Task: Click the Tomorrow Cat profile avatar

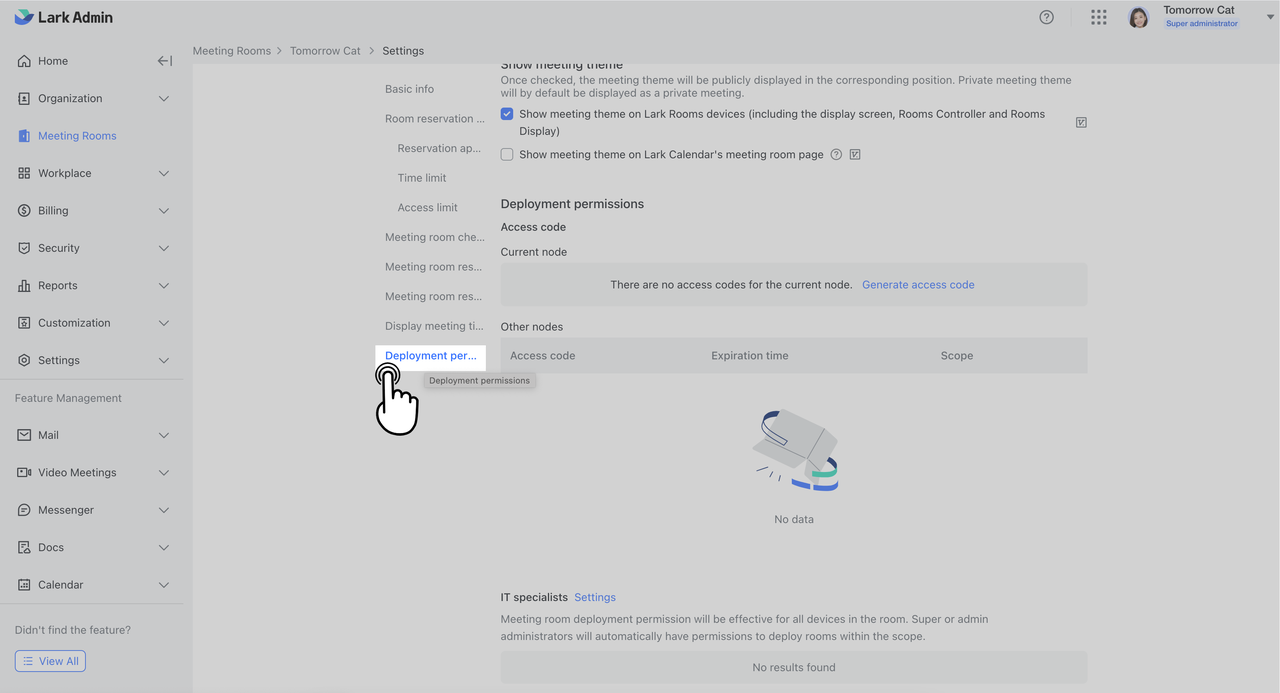Action: click(1138, 17)
